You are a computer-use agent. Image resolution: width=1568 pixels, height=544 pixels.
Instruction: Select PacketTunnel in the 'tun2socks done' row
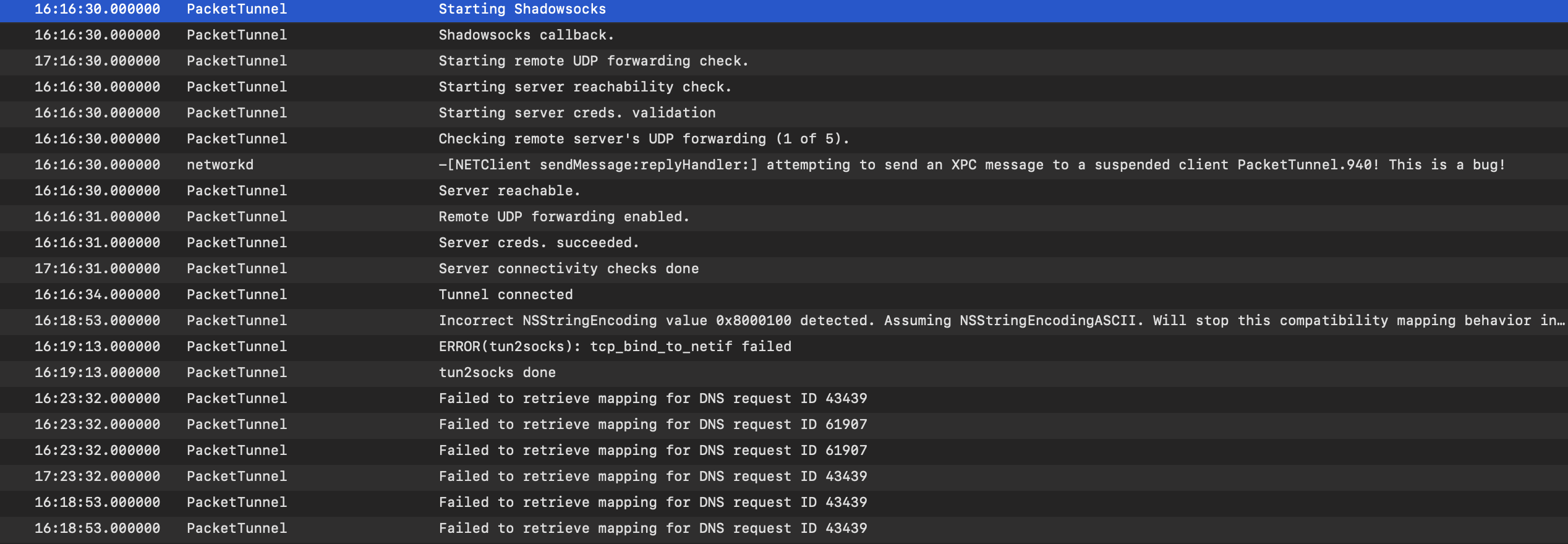click(x=237, y=373)
